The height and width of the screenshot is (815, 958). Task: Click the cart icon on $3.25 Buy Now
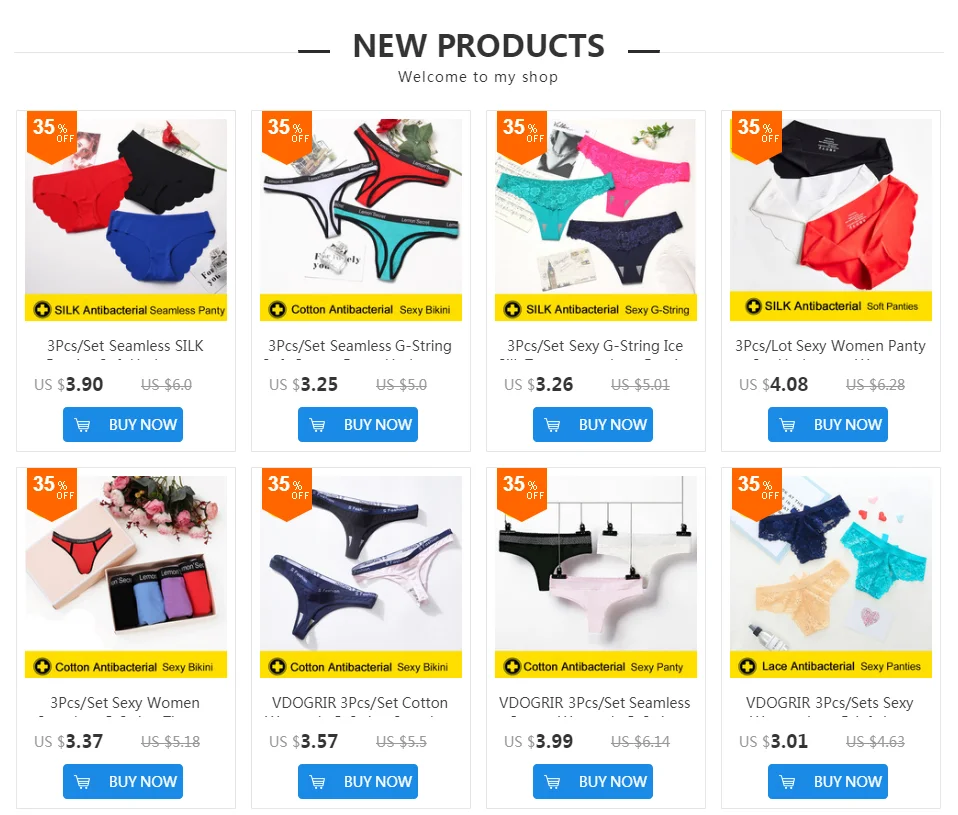(x=318, y=425)
